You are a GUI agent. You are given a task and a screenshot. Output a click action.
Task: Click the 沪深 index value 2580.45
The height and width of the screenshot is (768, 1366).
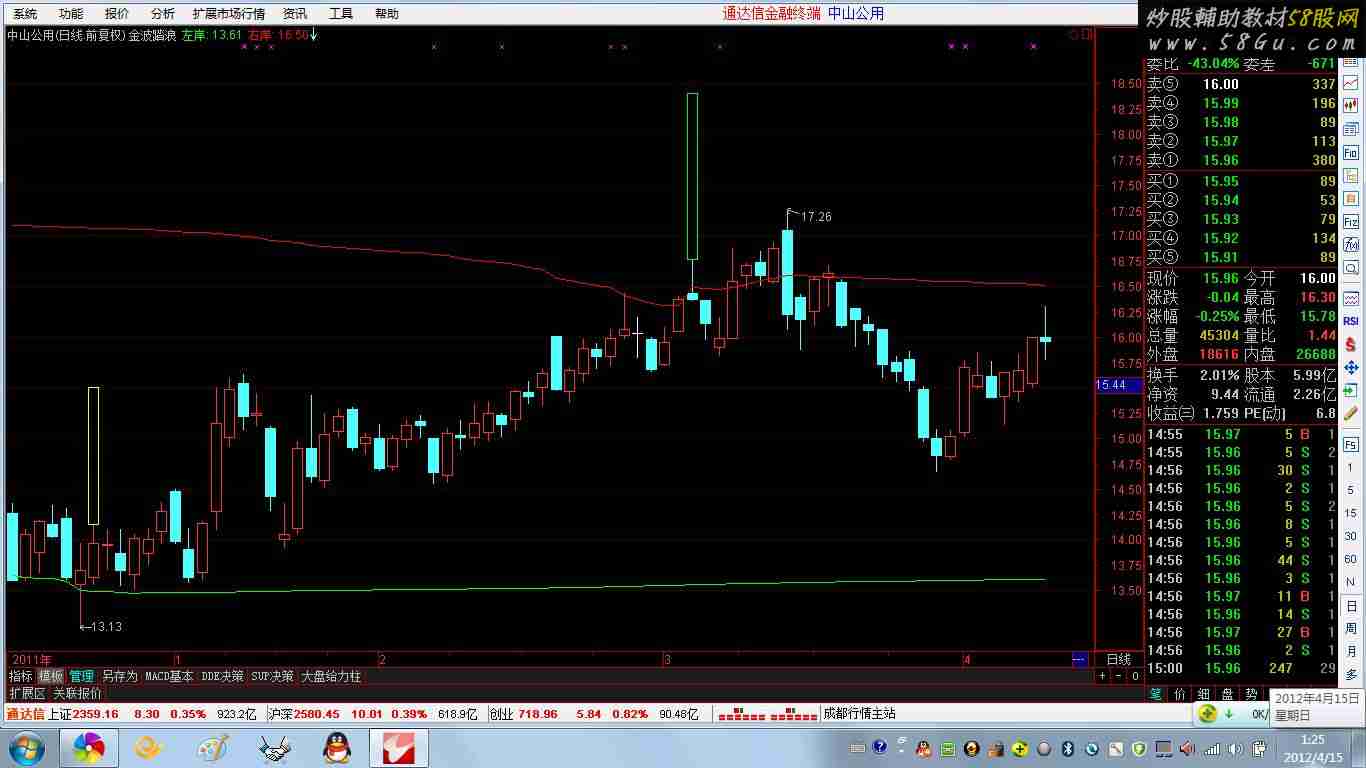316,714
